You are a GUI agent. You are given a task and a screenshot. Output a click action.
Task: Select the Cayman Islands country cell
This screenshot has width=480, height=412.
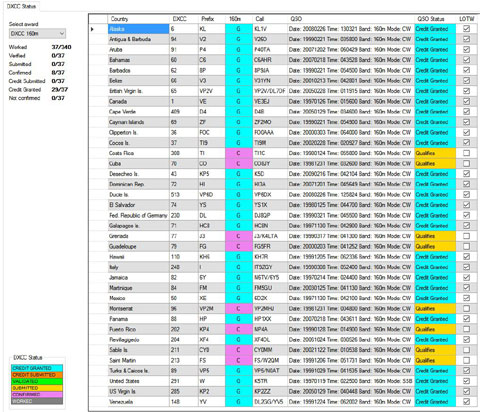(x=139, y=122)
